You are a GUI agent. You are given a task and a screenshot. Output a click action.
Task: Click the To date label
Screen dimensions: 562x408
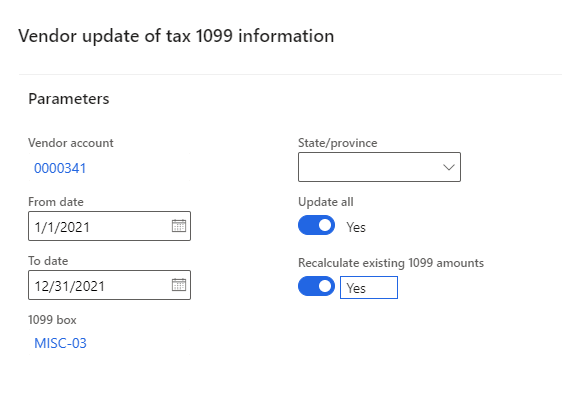point(48,261)
